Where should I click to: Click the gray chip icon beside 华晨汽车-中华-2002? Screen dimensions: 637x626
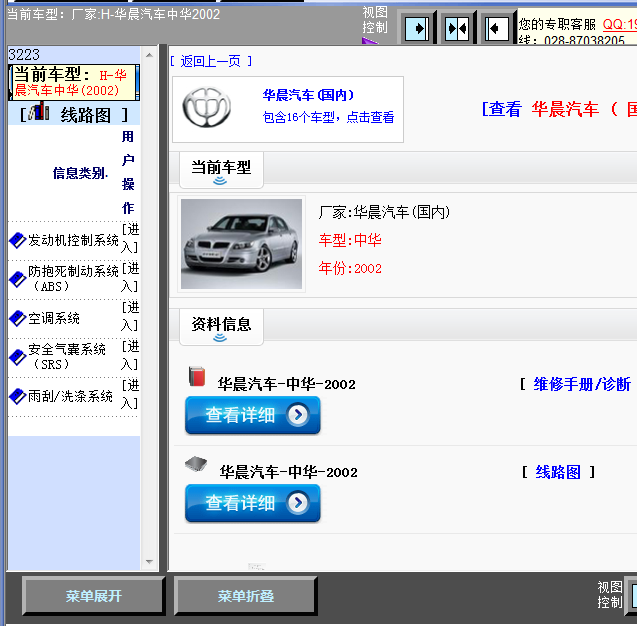pos(196,464)
